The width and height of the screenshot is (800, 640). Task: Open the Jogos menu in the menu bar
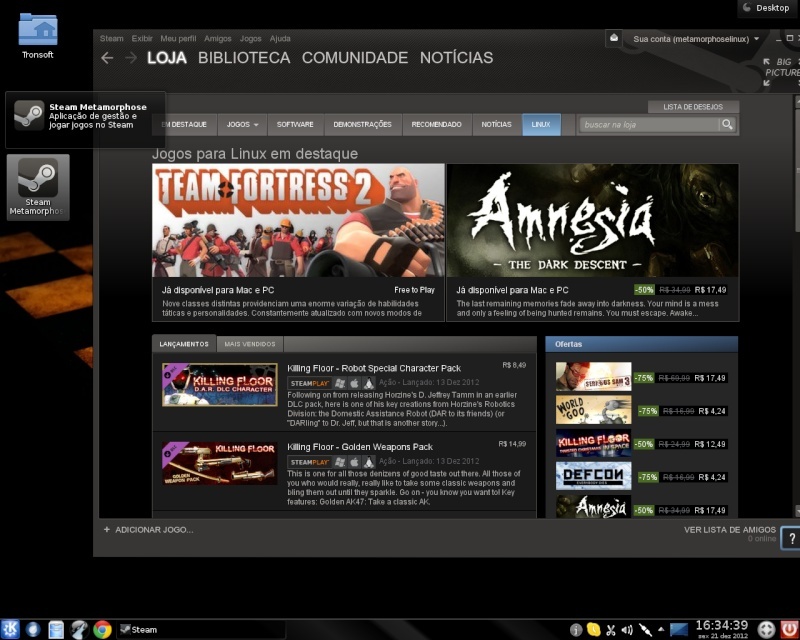pos(251,38)
